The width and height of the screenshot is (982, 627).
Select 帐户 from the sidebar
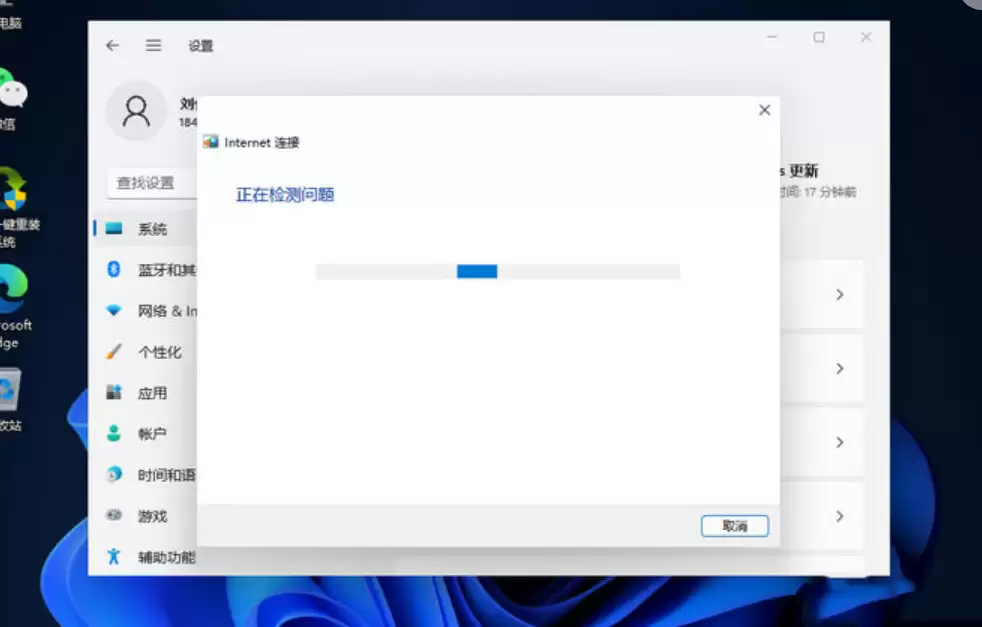(x=150, y=434)
